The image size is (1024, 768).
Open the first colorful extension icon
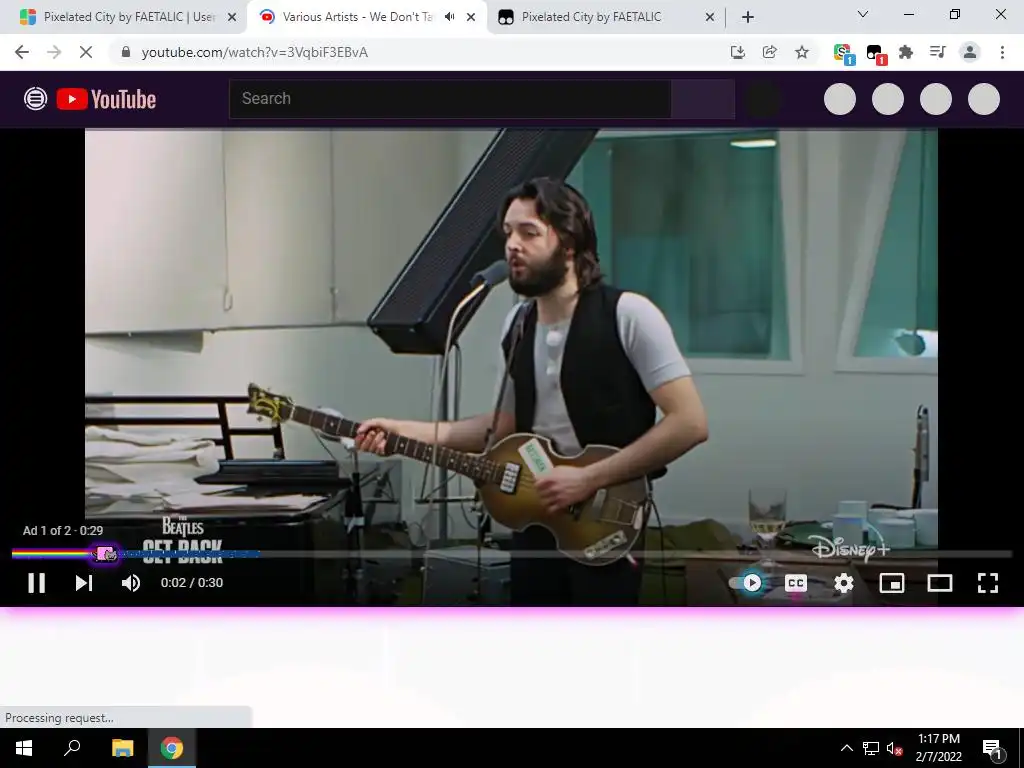[x=843, y=53]
